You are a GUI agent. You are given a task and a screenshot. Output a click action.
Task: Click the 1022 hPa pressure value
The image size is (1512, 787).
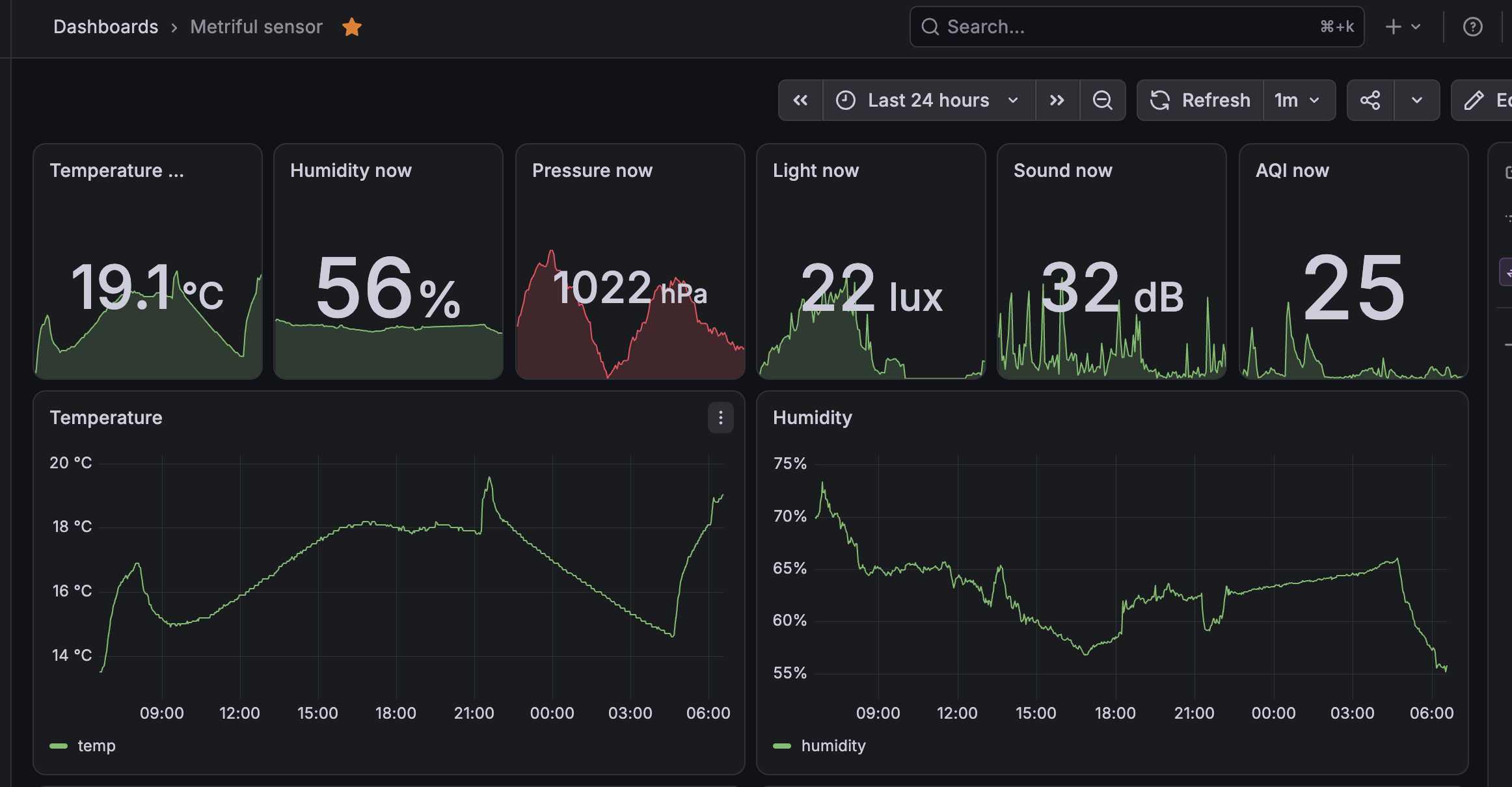[x=630, y=287]
